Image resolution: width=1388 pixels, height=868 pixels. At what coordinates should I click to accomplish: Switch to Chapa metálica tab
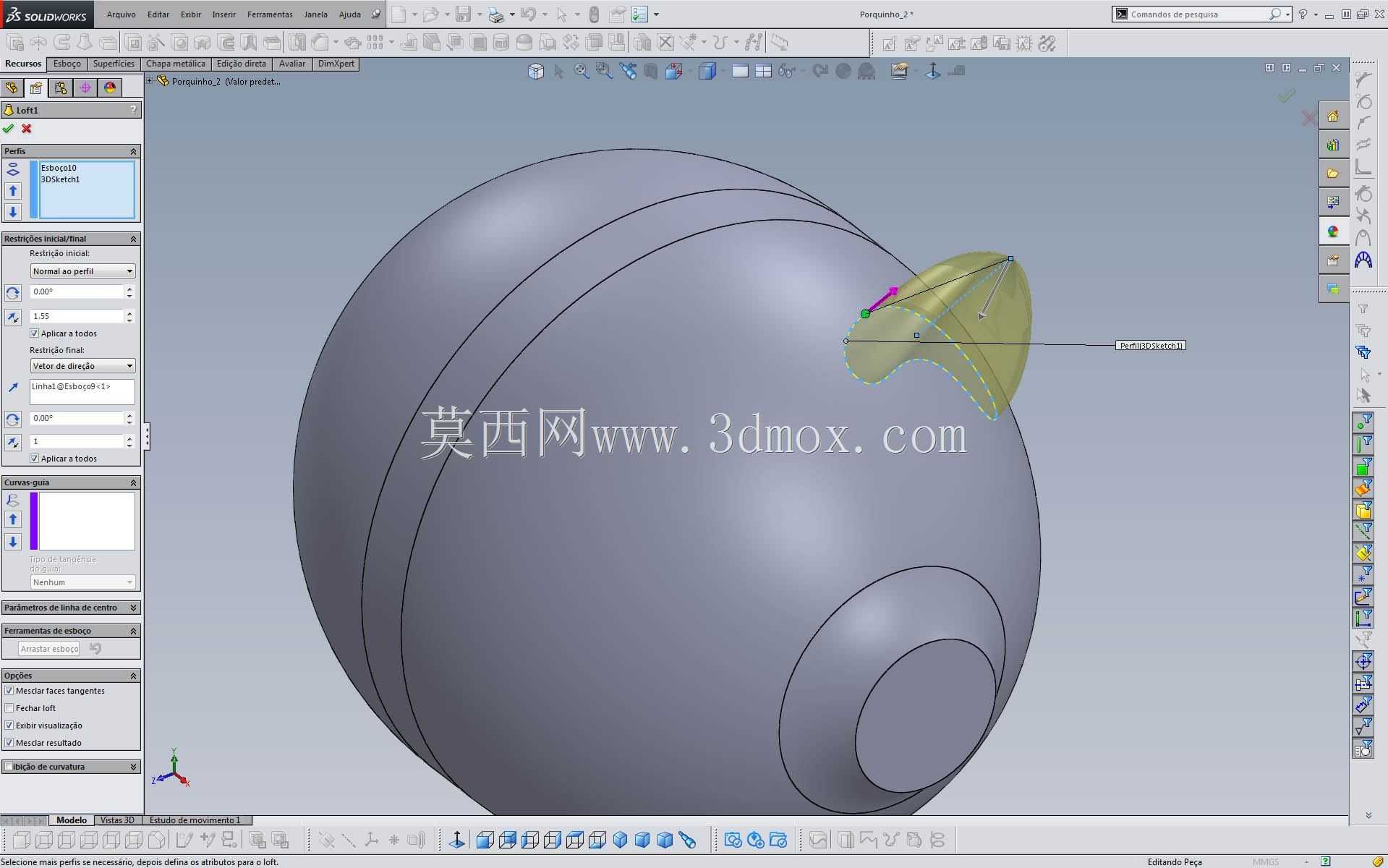click(176, 64)
